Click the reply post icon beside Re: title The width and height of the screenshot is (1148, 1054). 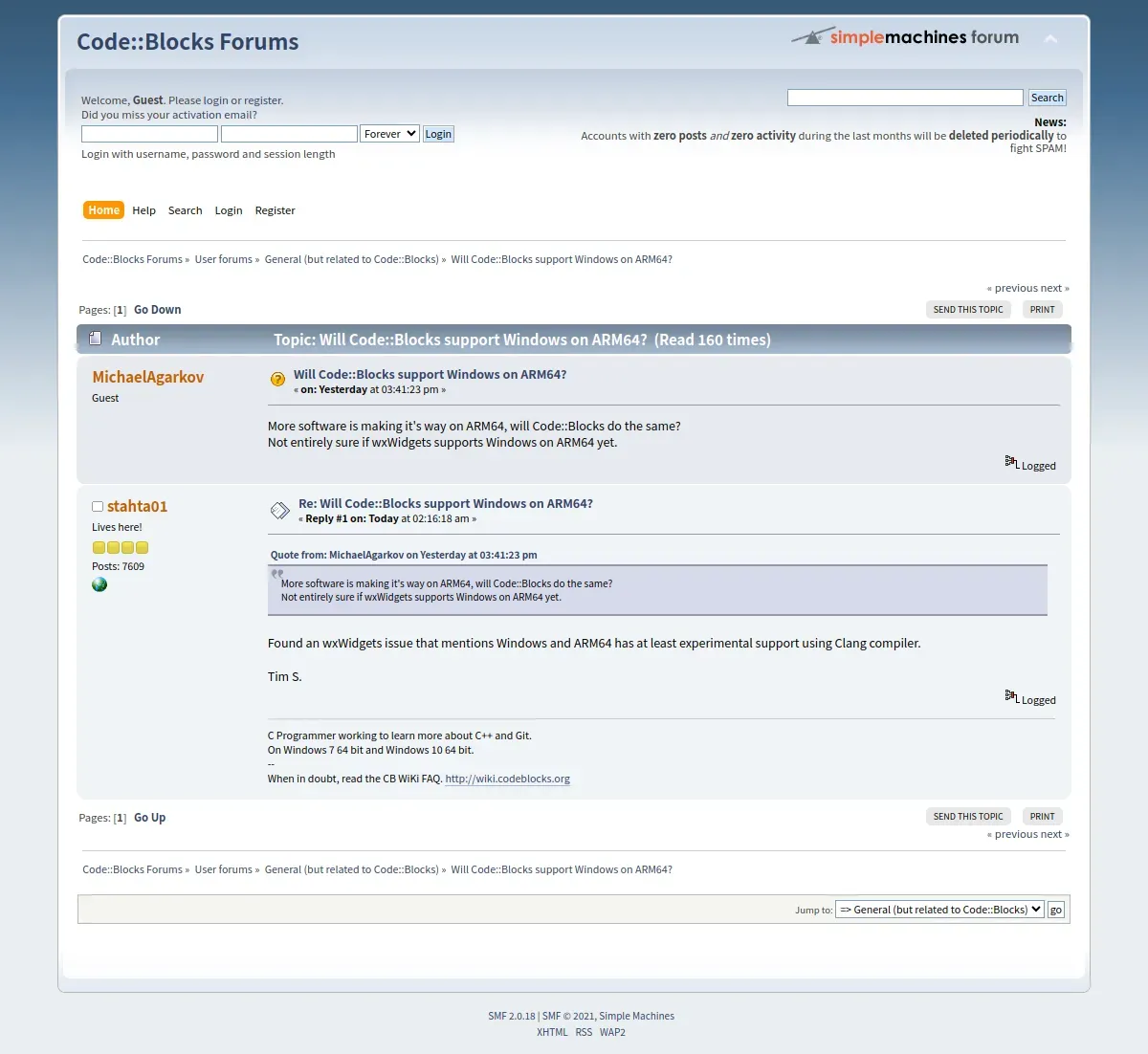[279, 511]
